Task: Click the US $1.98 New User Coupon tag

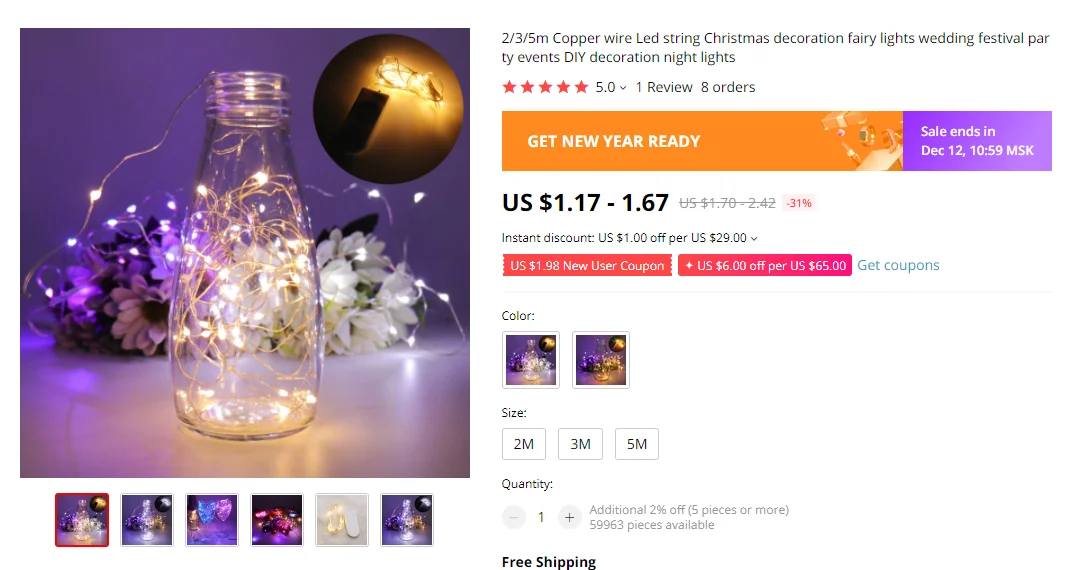Action: (x=587, y=266)
